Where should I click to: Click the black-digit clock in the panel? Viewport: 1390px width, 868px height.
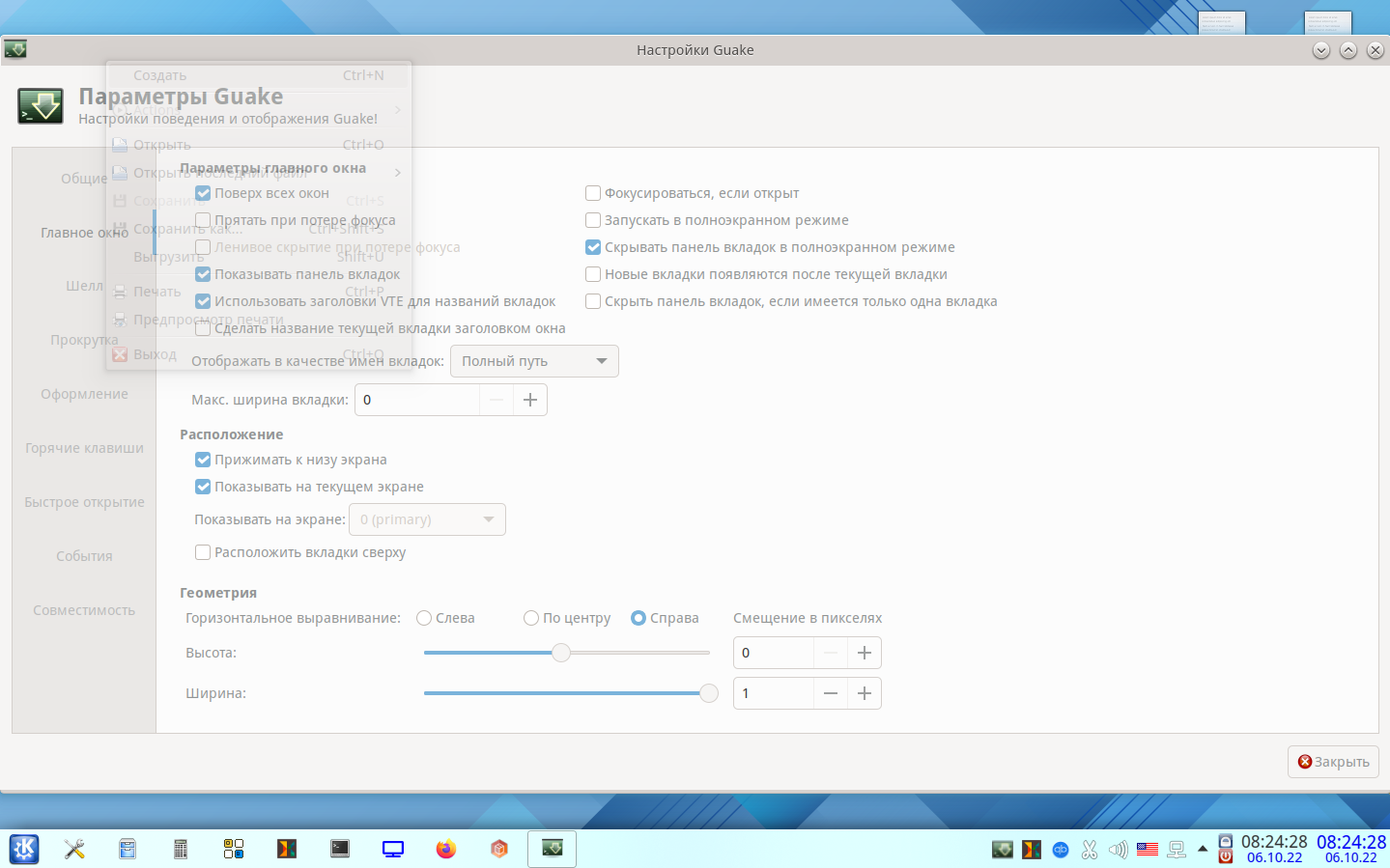(x=1274, y=849)
